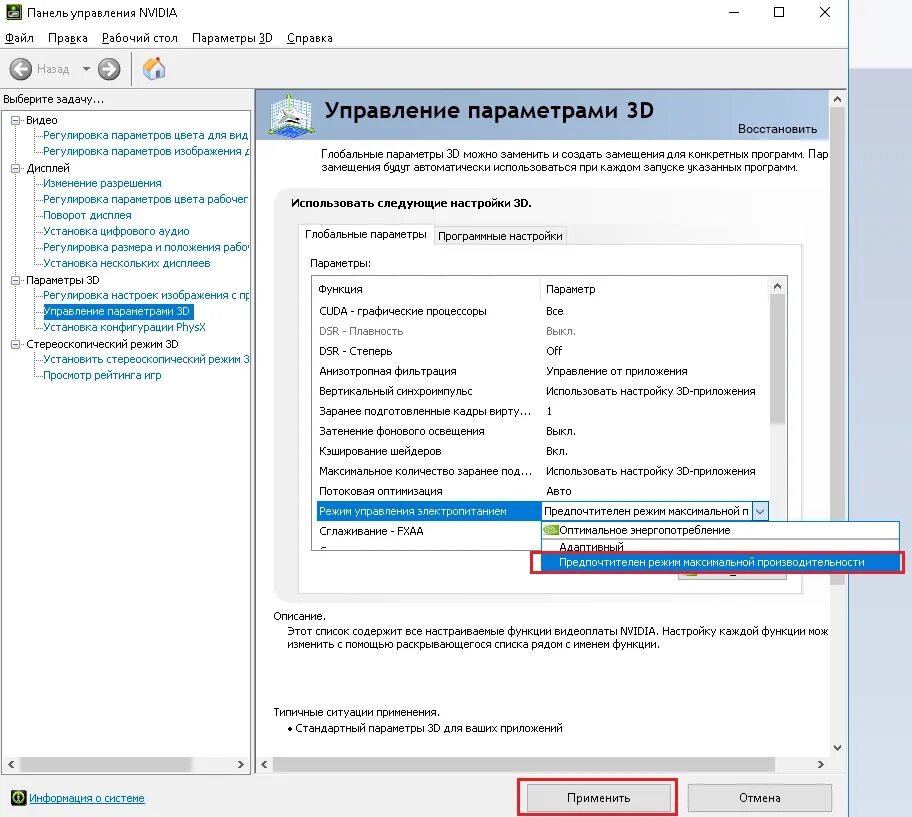Screen dimensions: 912x817
Task: Open Параметры 3D menu
Action: pos(232,38)
